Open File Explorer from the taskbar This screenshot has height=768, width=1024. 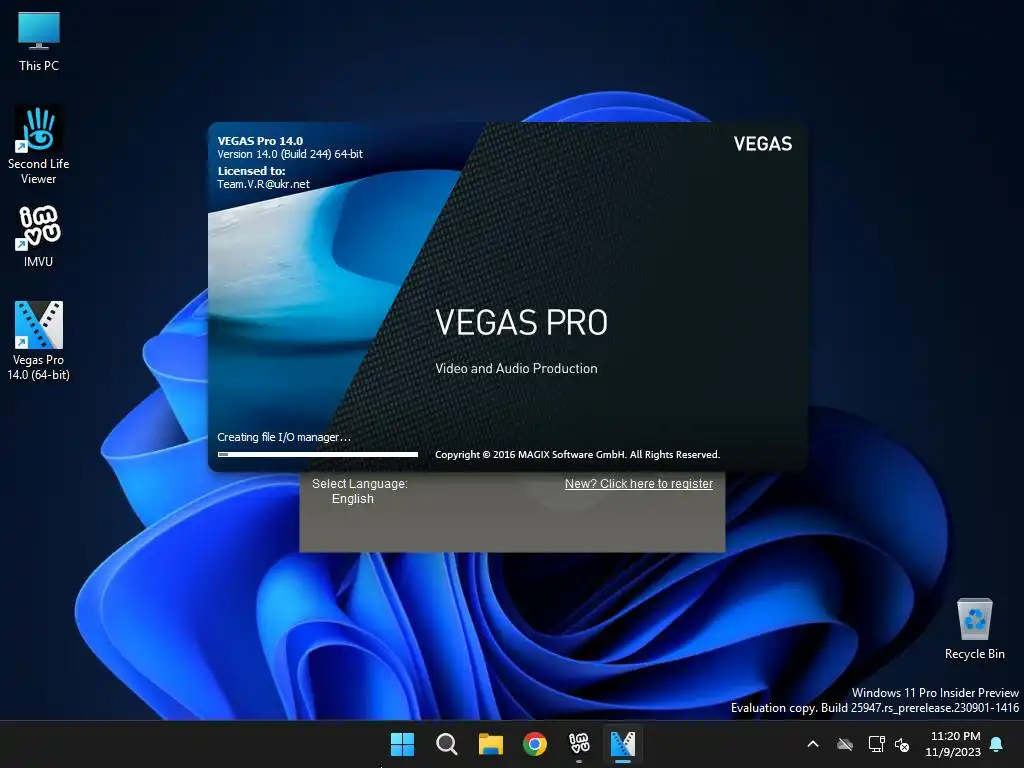point(490,744)
